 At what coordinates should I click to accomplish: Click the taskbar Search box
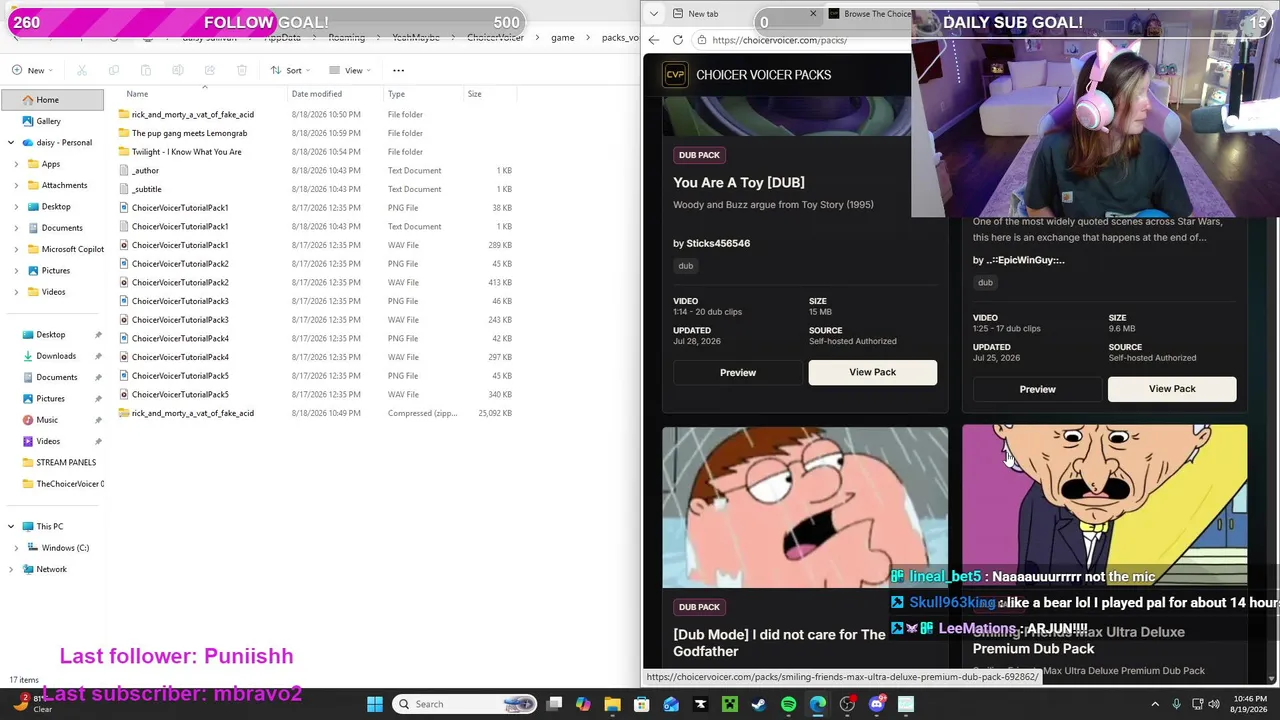tap(466, 704)
